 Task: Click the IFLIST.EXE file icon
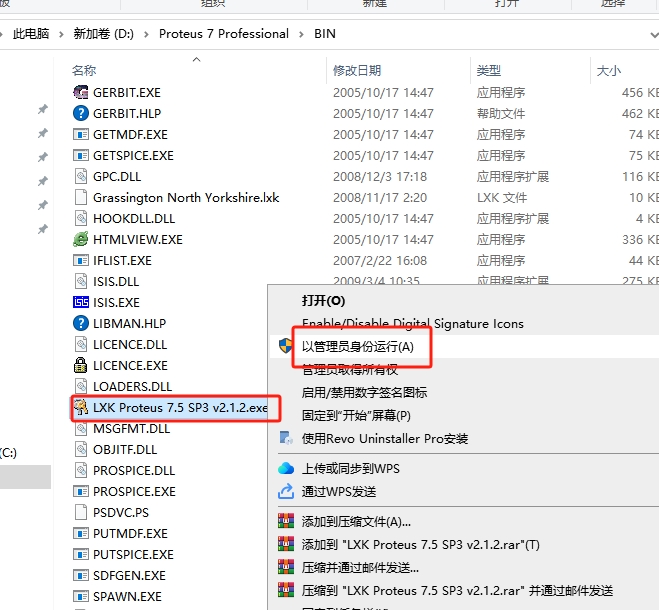pyautogui.click(x=81, y=260)
